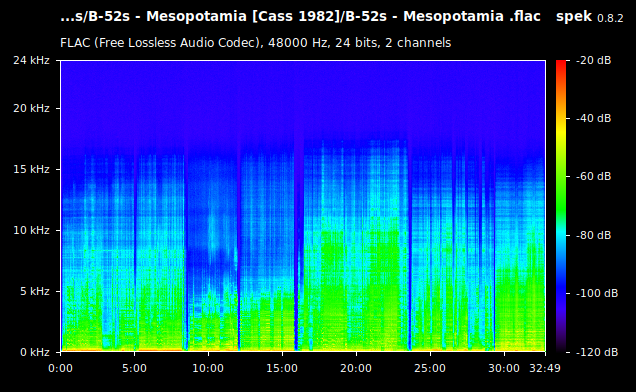
Task: Click the '20:00' time axis label
Action: tap(356, 368)
